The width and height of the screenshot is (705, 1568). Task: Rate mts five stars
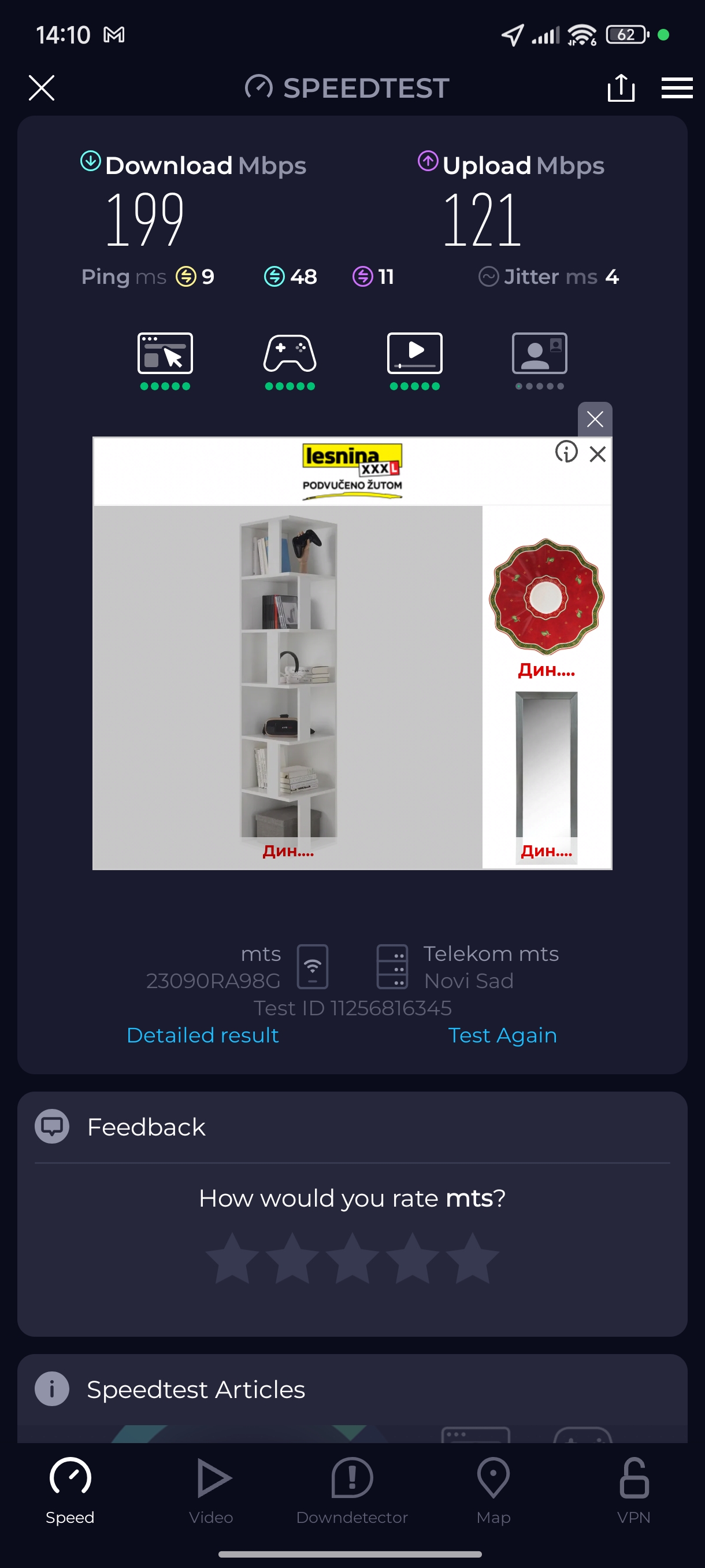coord(472,1258)
